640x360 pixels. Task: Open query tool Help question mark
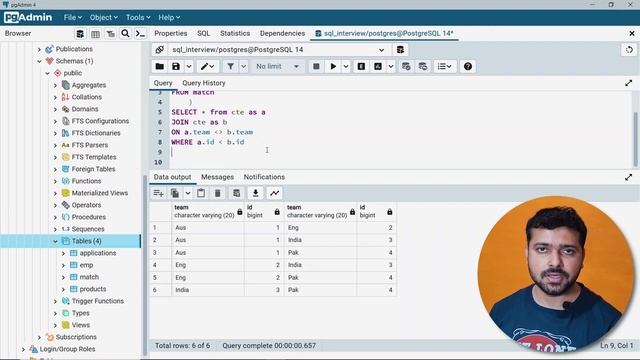tap(468, 66)
